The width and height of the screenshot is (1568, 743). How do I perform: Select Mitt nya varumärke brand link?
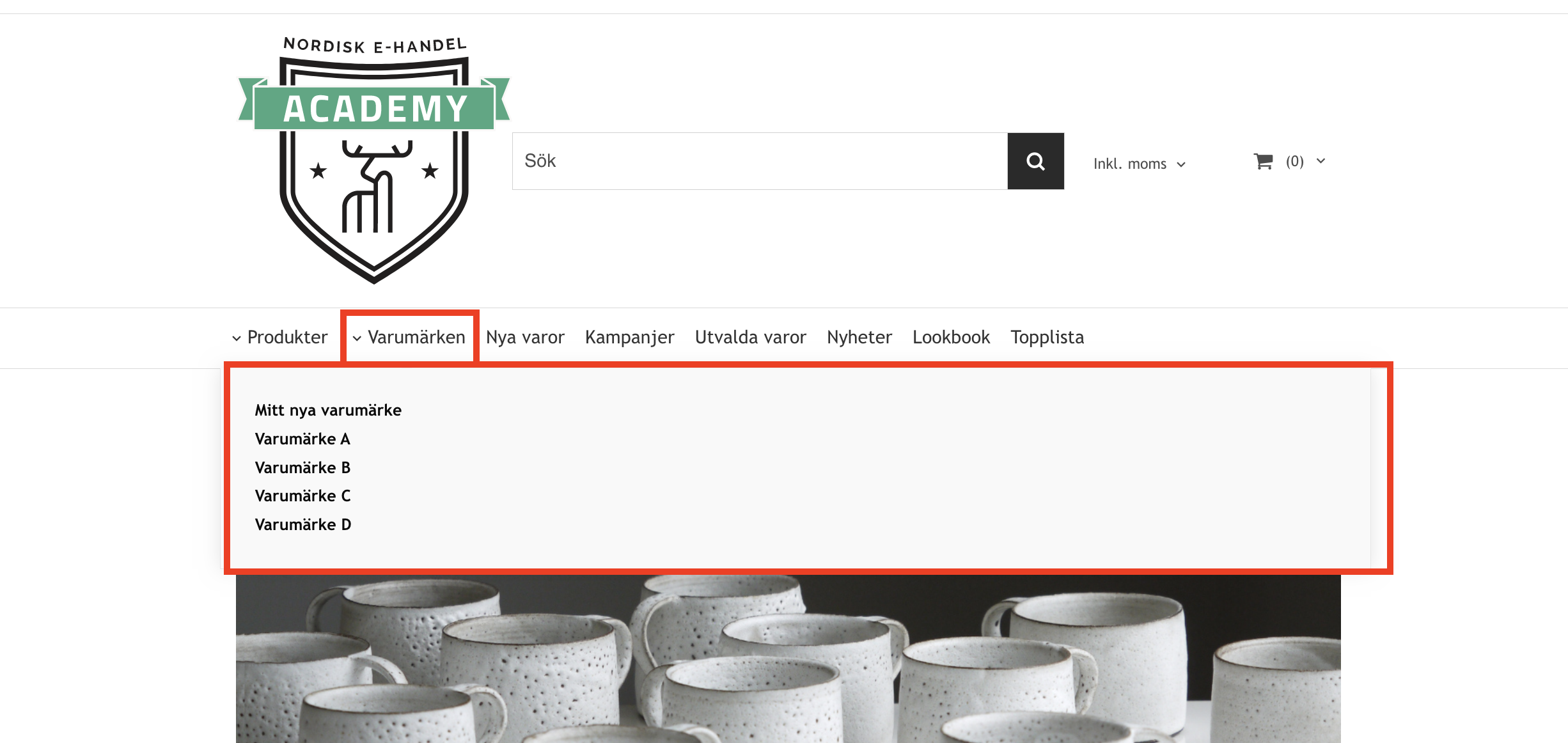pyautogui.click(x=328, y=411)
